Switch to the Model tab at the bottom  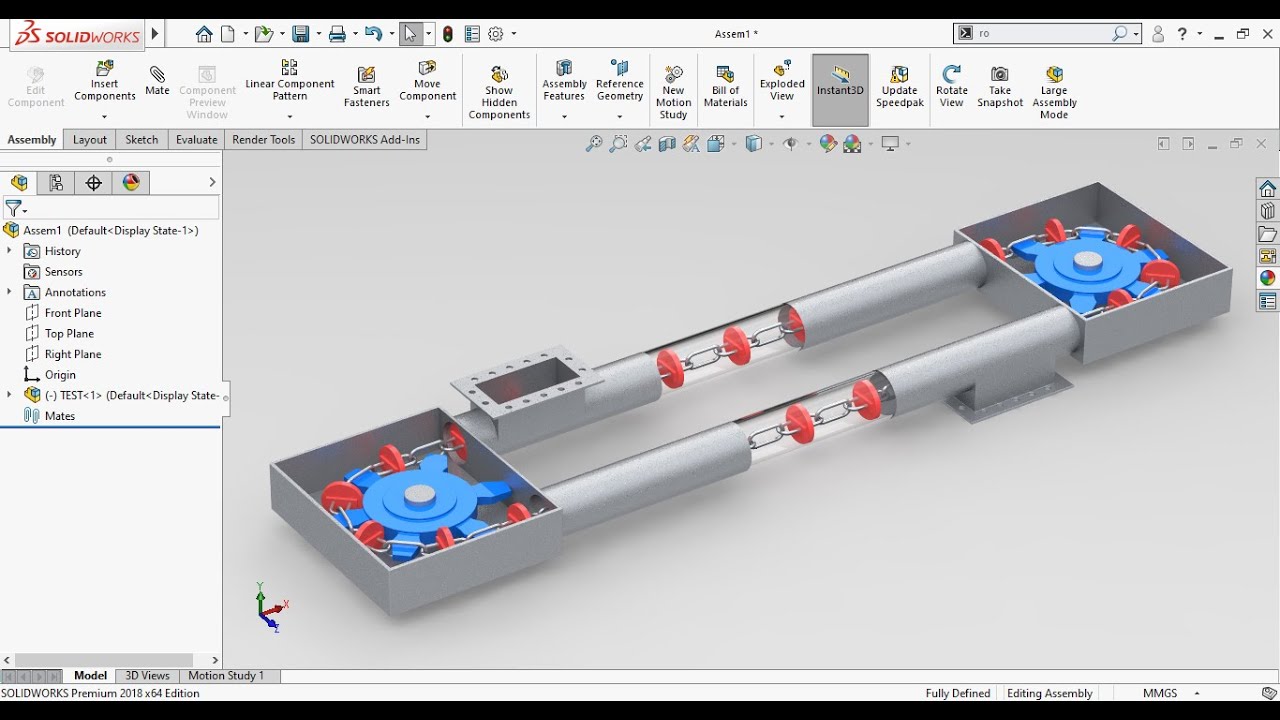(90, 676)
